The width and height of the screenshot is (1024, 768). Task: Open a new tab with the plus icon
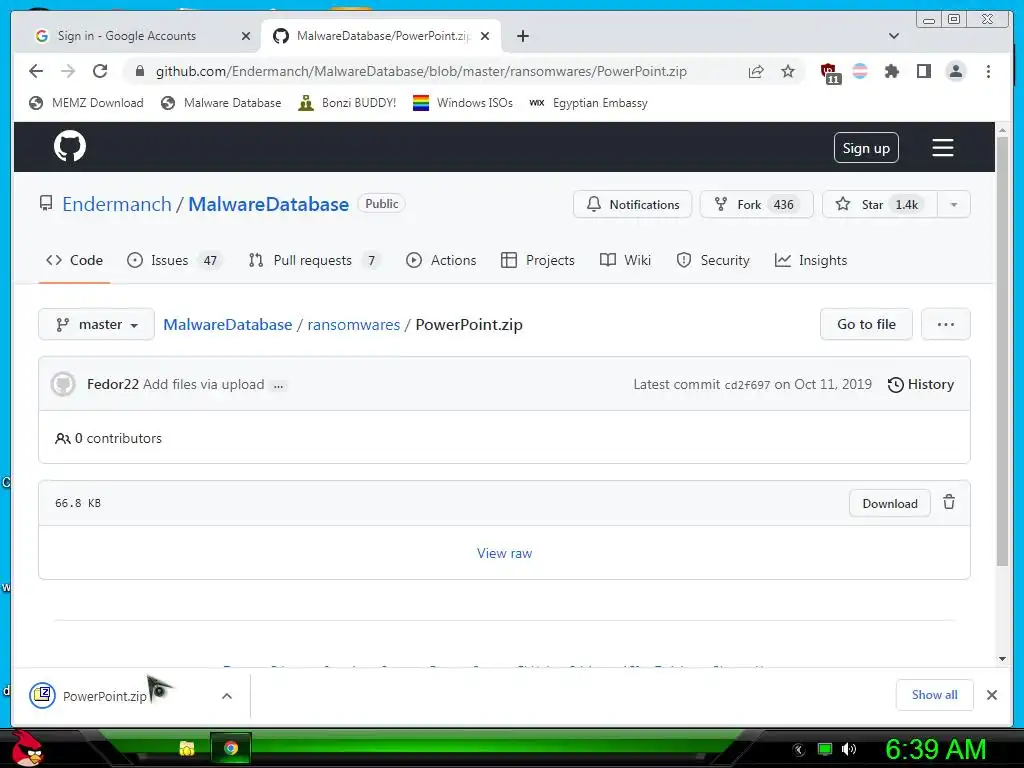522,36
